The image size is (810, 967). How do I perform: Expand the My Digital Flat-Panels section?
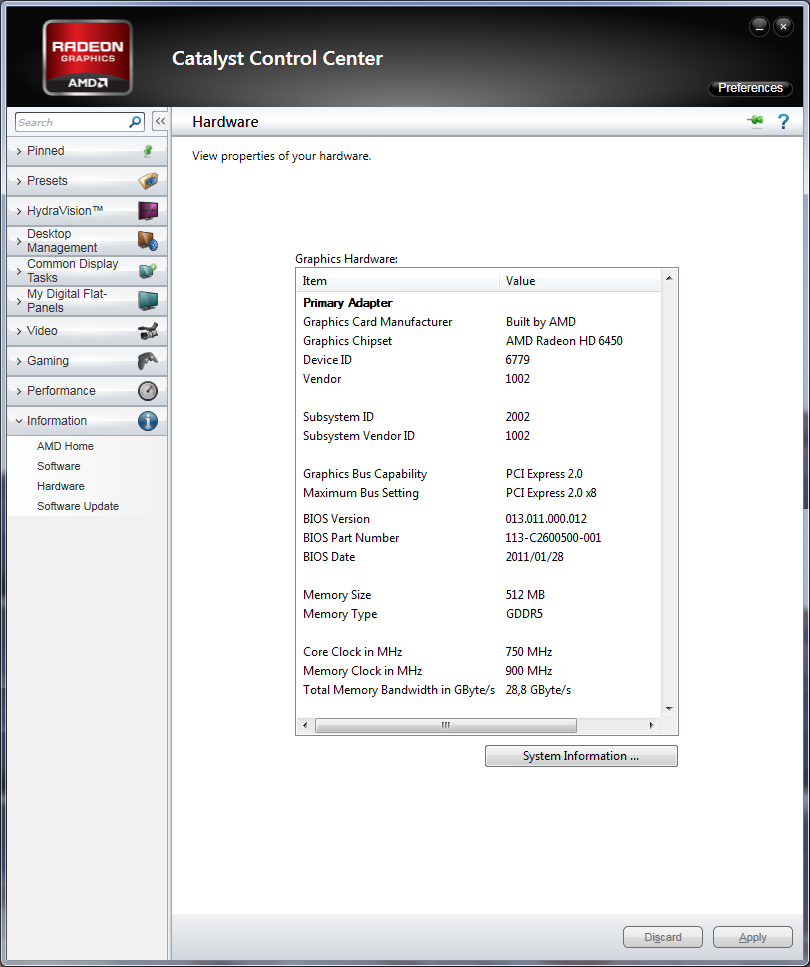click(86, 301)
